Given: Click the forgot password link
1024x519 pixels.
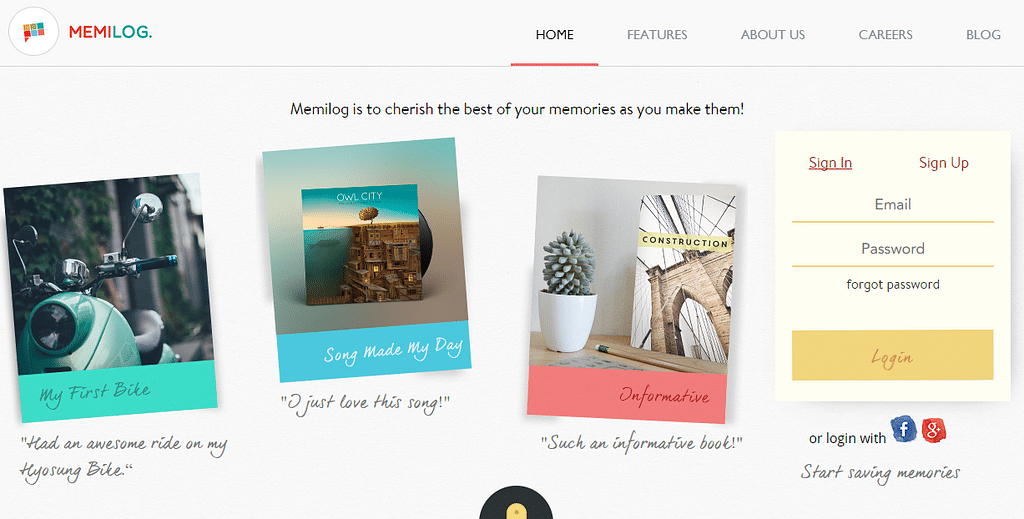Looking at the screenshot, I should (893, 285).
